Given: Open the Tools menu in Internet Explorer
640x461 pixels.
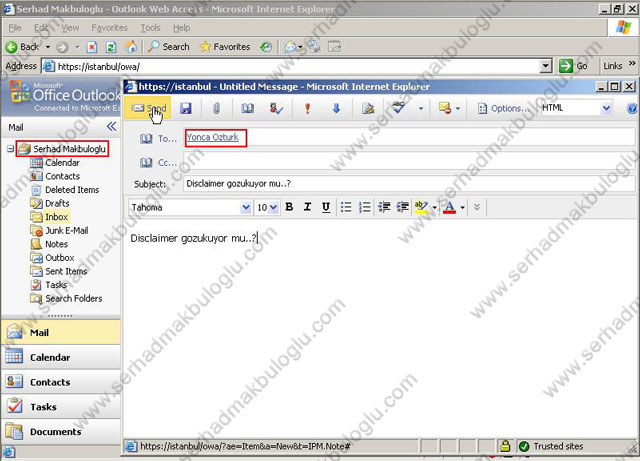Looking at the screenshot, I should tap(150, 28).
